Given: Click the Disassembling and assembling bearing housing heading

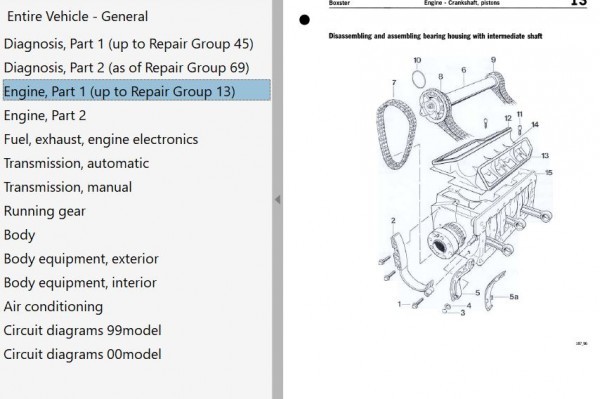Looking at the screenshot, I should tap(435, 36).
